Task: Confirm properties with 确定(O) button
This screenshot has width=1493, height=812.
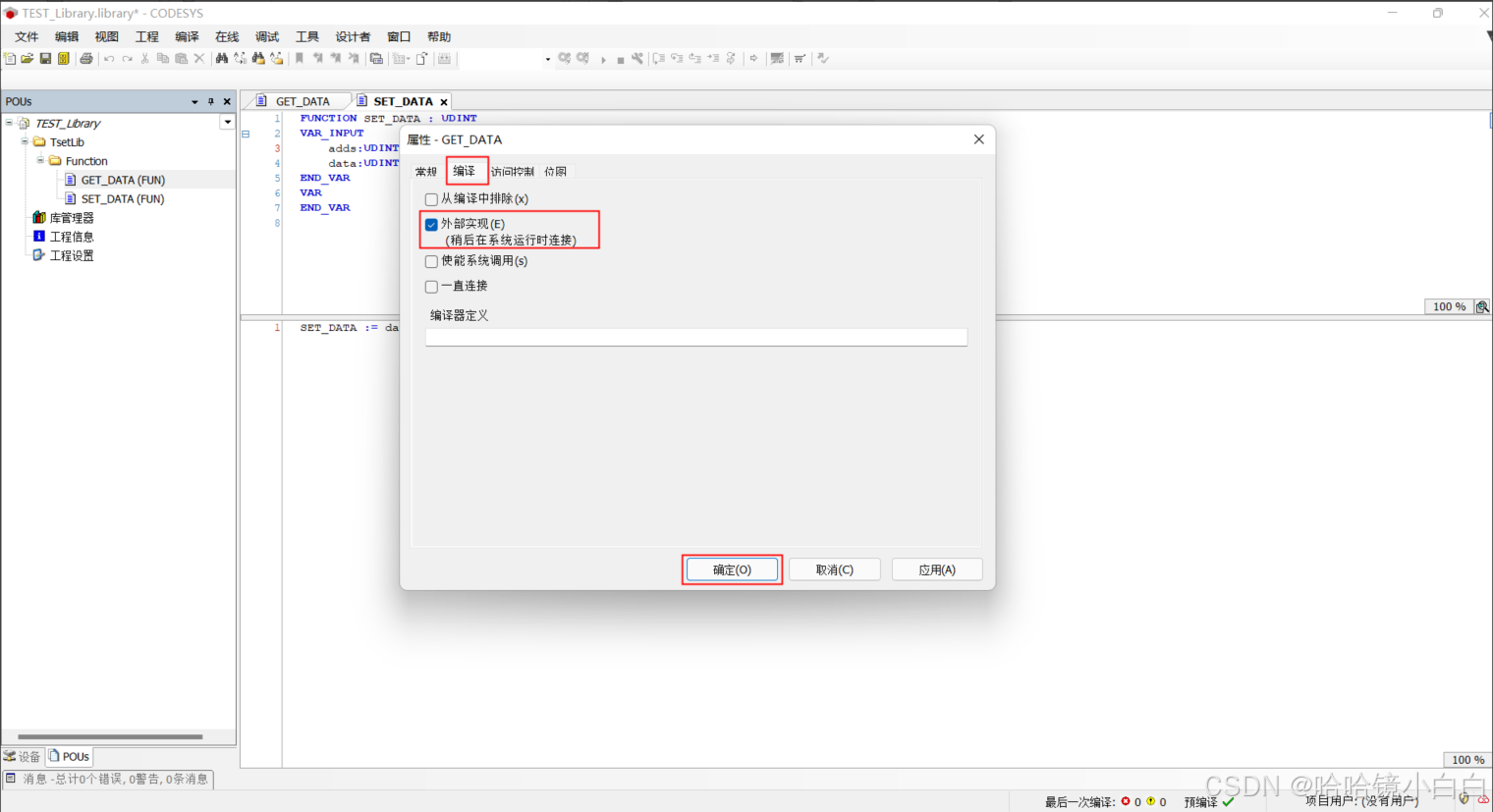Action: click(x=731, y=568)
